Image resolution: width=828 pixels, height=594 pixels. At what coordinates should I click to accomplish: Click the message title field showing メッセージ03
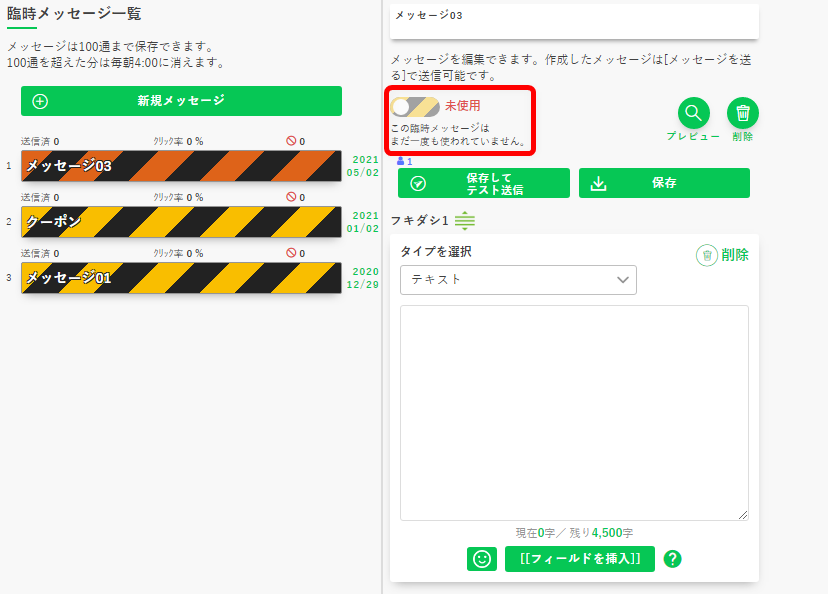pos(574,15)
